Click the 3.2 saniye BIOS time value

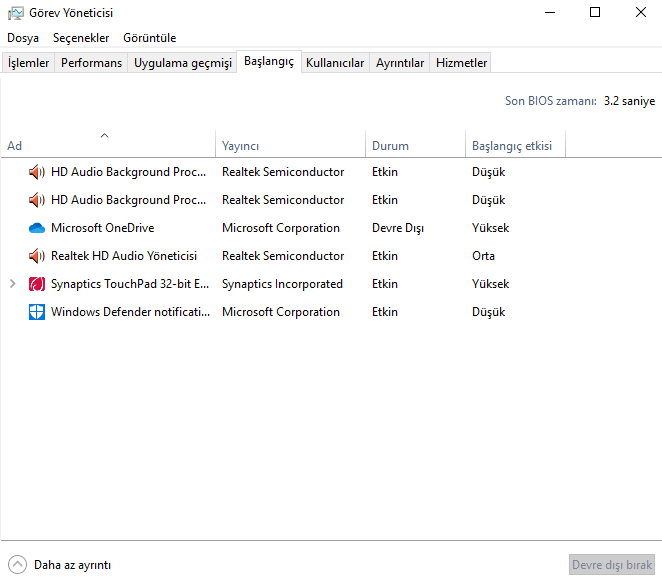pyautogui.click(x=629, y=101)
